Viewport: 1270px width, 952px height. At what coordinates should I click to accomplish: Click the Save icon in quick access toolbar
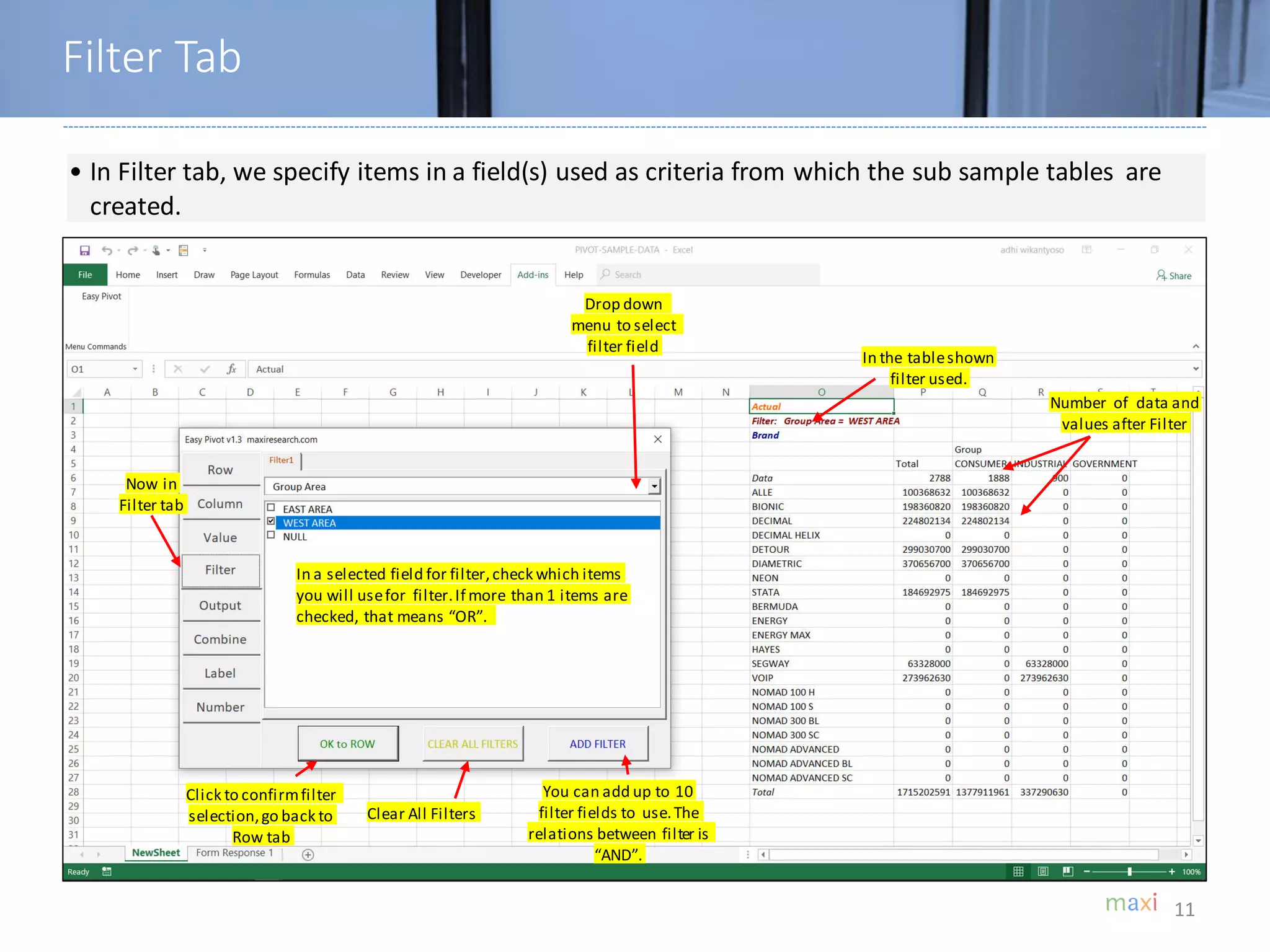coord(85,250)
